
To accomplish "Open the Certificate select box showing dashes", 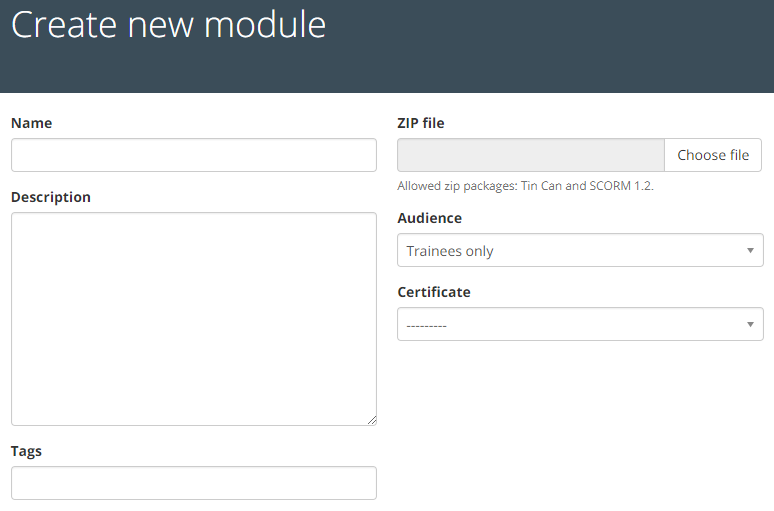I will (580, 324).
